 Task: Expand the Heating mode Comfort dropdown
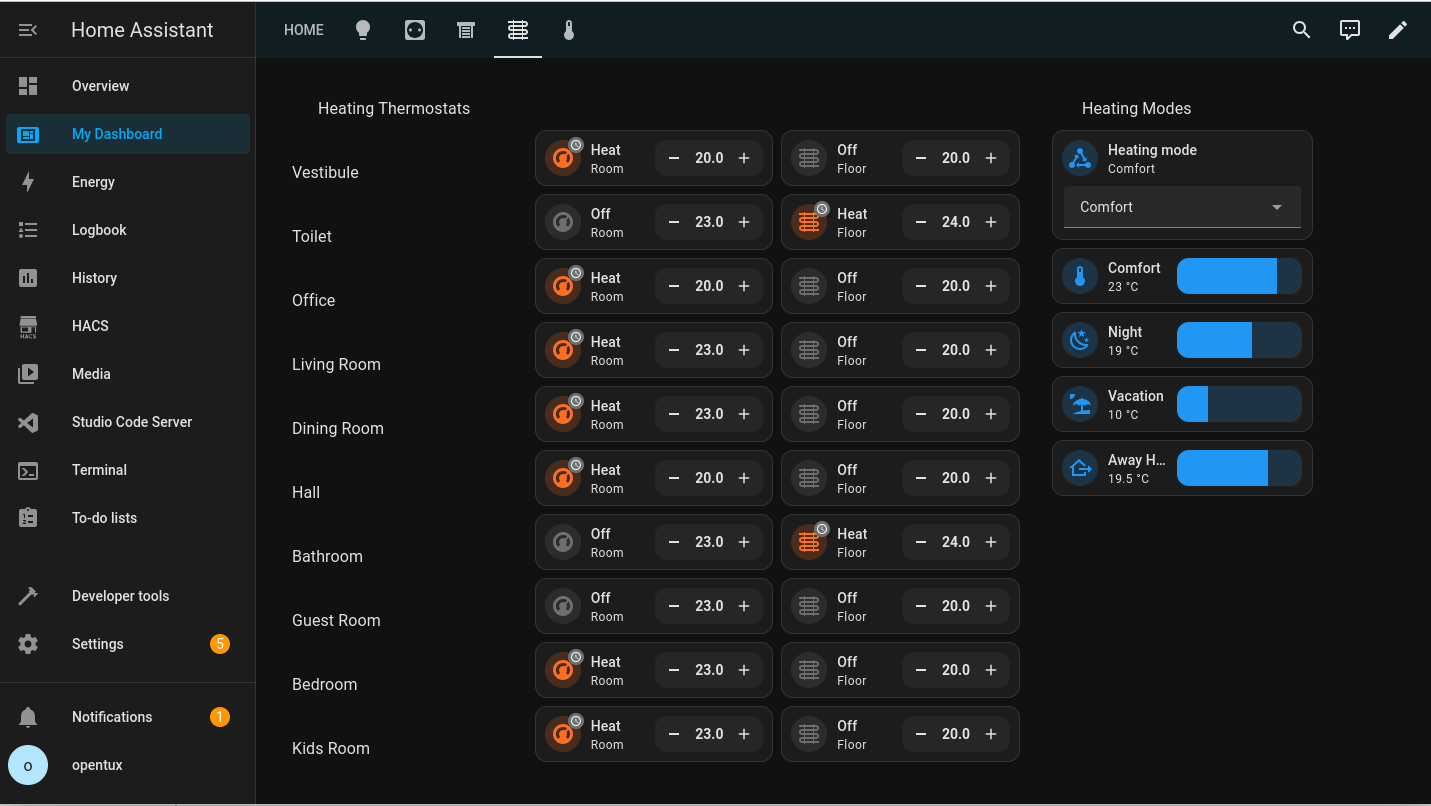pos(1182,207)
